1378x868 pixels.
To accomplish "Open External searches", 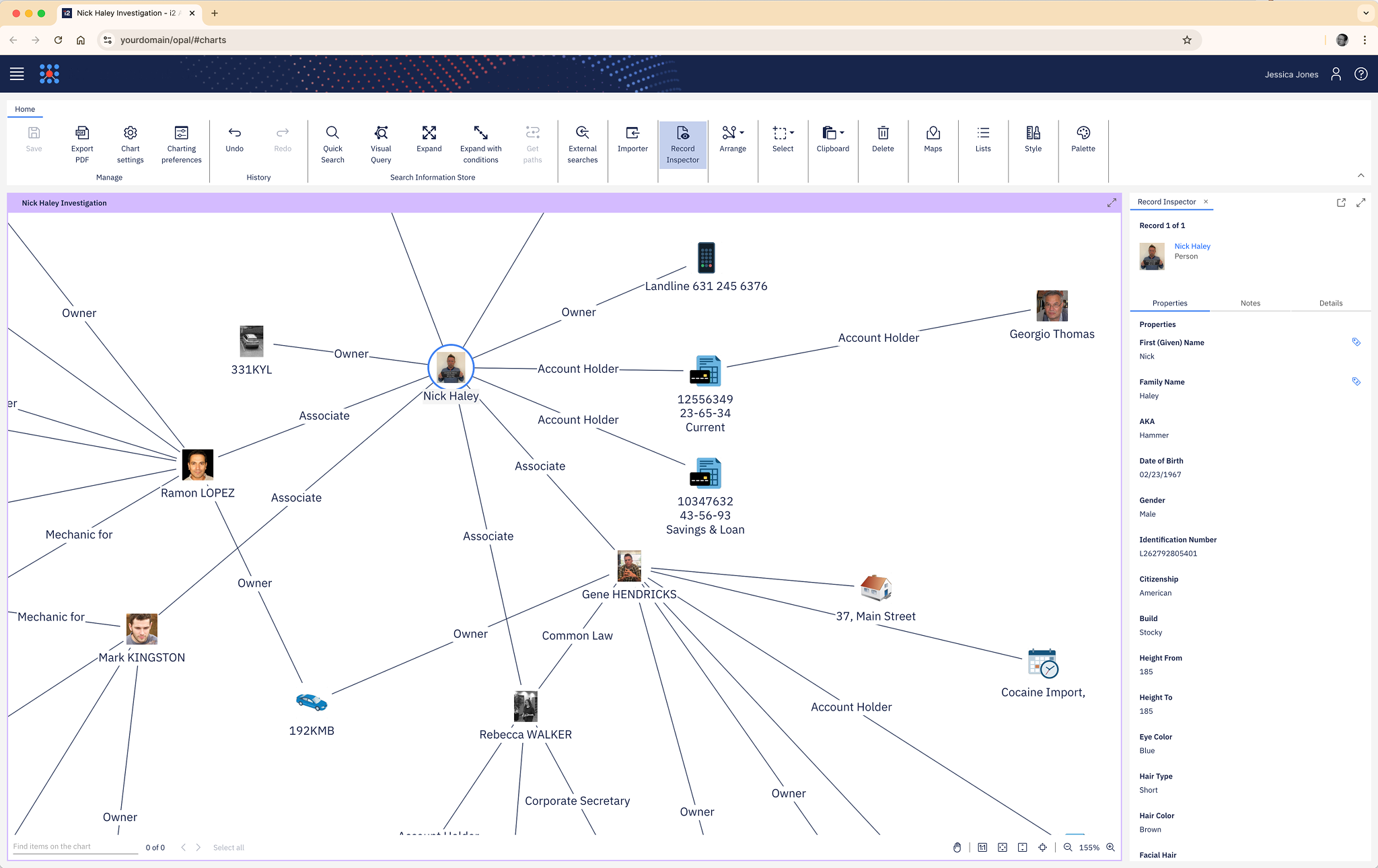I will [583, 144].
